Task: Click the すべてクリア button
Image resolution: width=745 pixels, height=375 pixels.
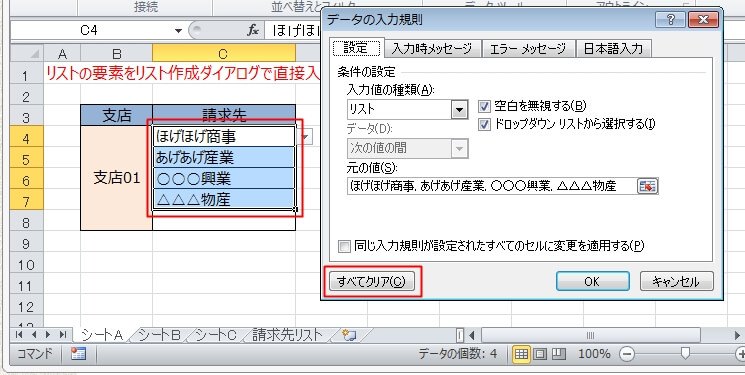Action: pos(371,281)
